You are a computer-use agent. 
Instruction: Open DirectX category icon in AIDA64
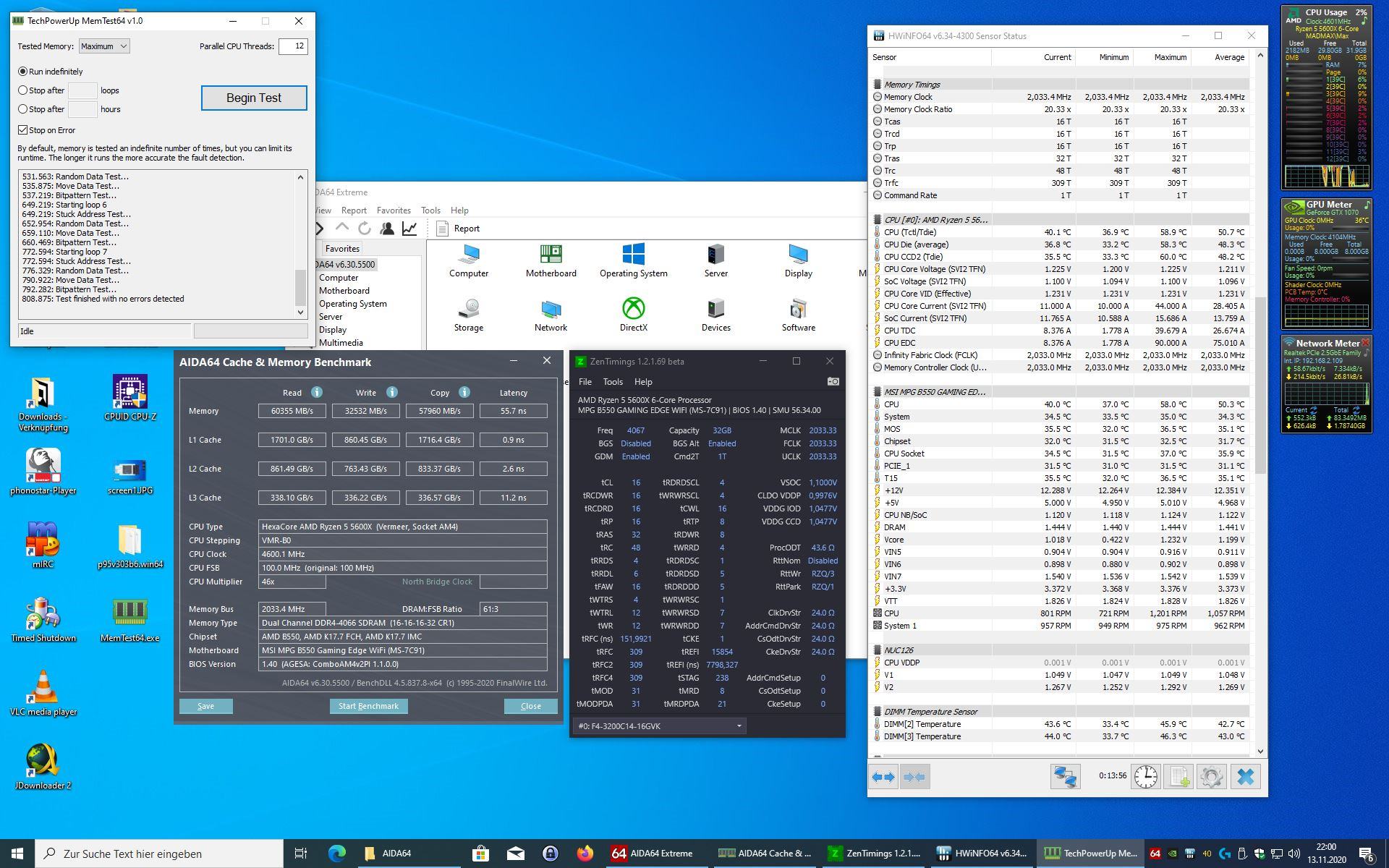tap(634, 315)
